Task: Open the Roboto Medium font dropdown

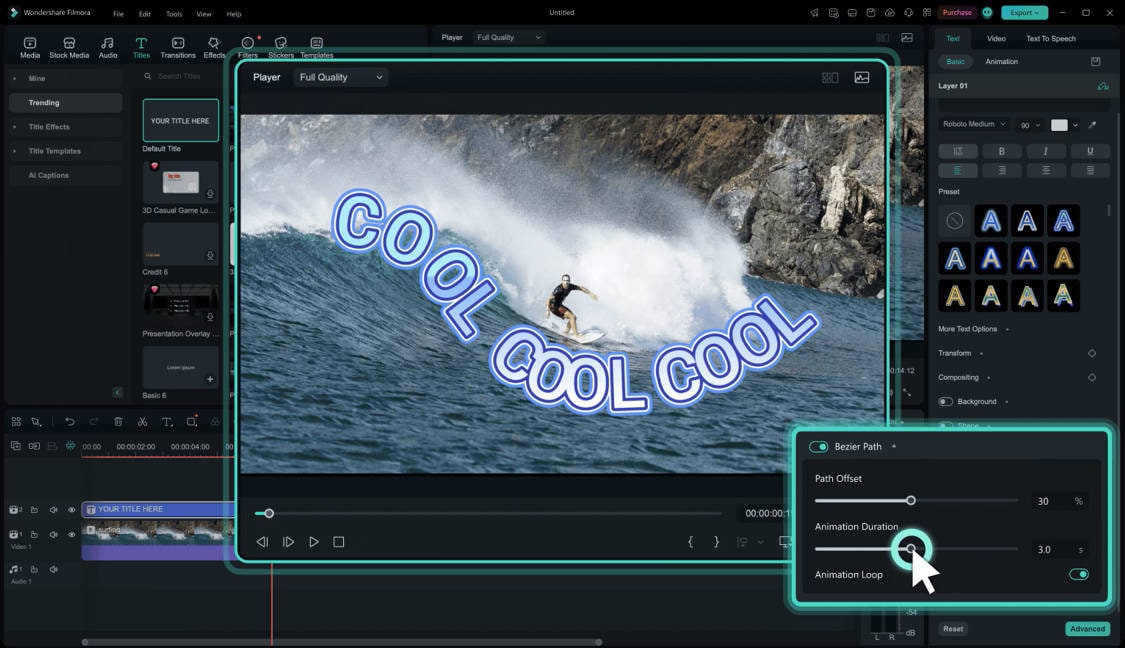Action: coord(974,124)
